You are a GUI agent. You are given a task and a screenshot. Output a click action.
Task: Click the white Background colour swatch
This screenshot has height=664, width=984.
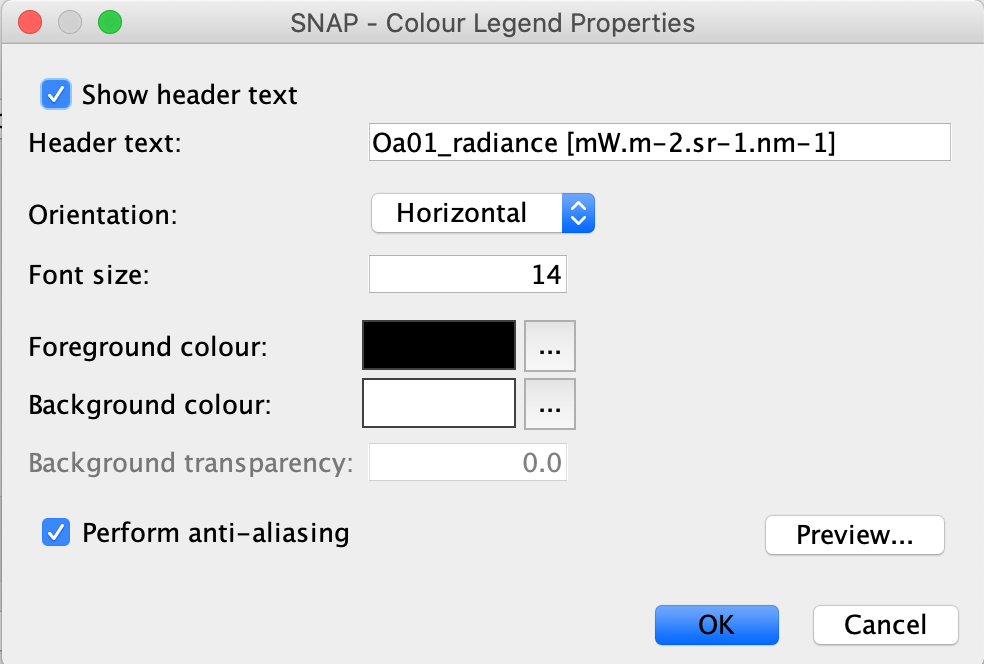[x=439, y=403]
